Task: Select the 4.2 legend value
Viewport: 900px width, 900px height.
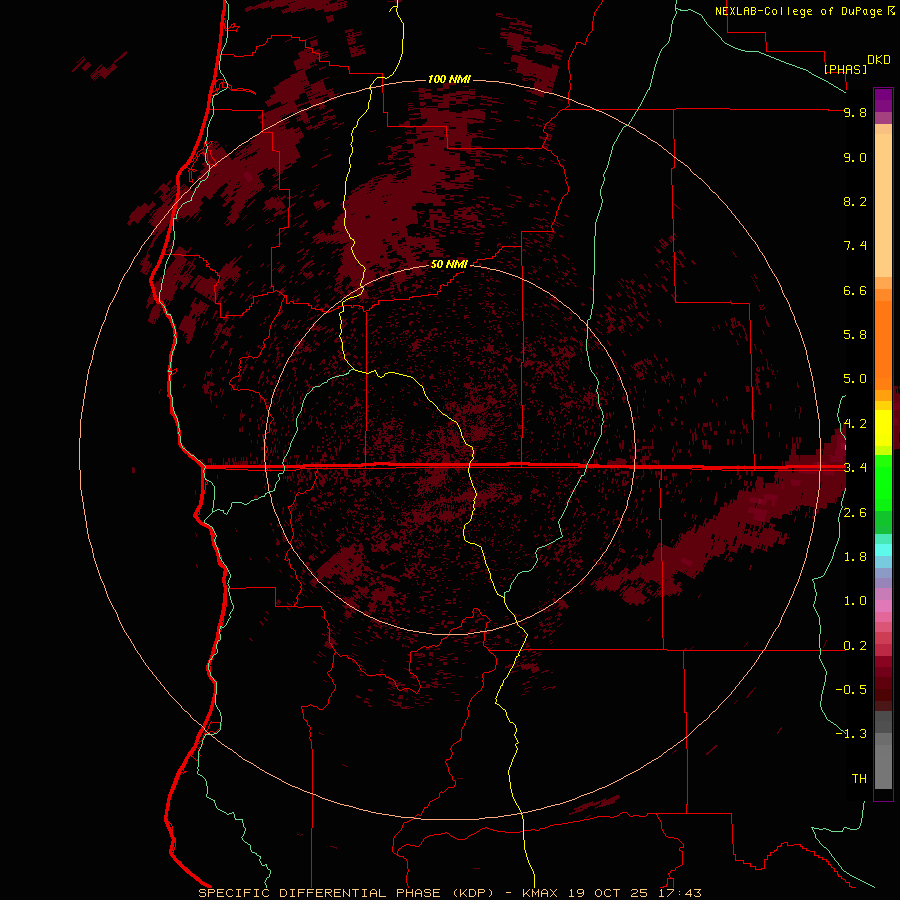Action: pyautogui.click(x=855, y=424)
